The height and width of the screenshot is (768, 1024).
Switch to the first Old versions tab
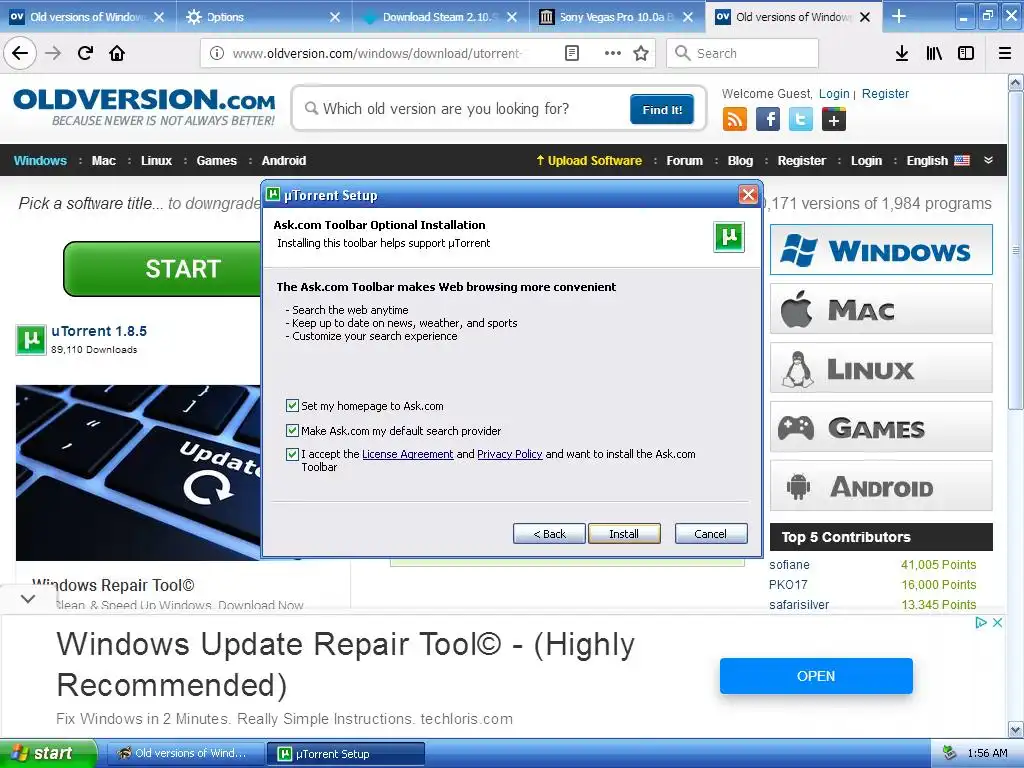[x=87, y=17]
